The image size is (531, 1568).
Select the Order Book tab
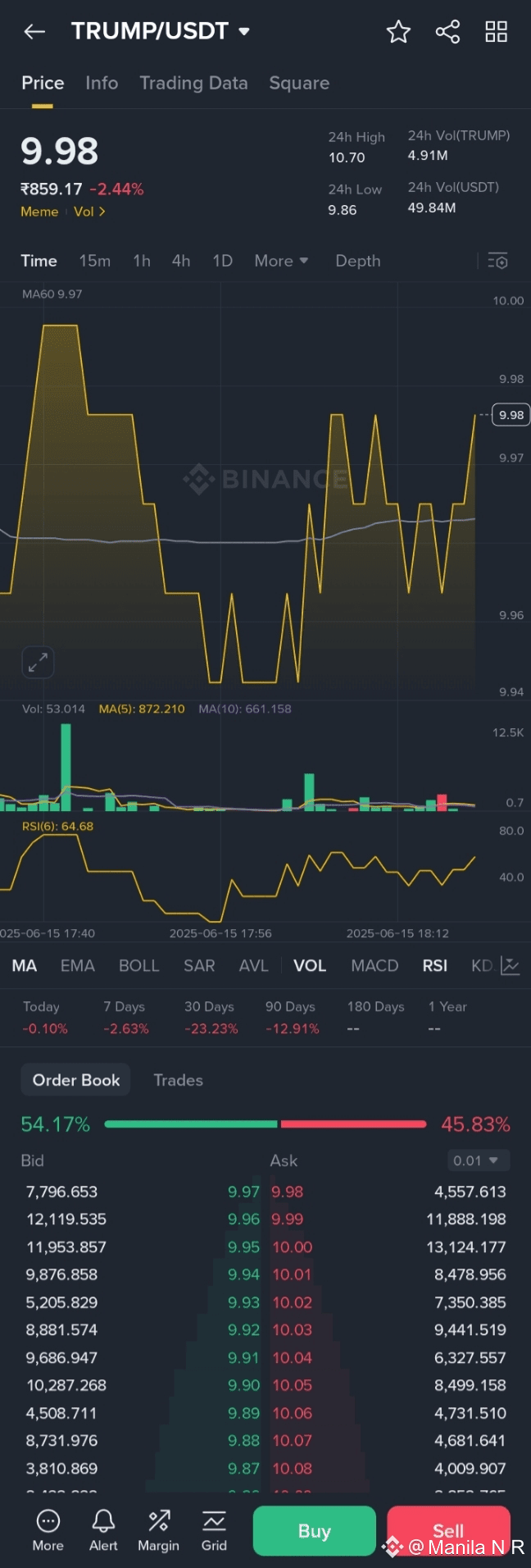(76, 1080)
